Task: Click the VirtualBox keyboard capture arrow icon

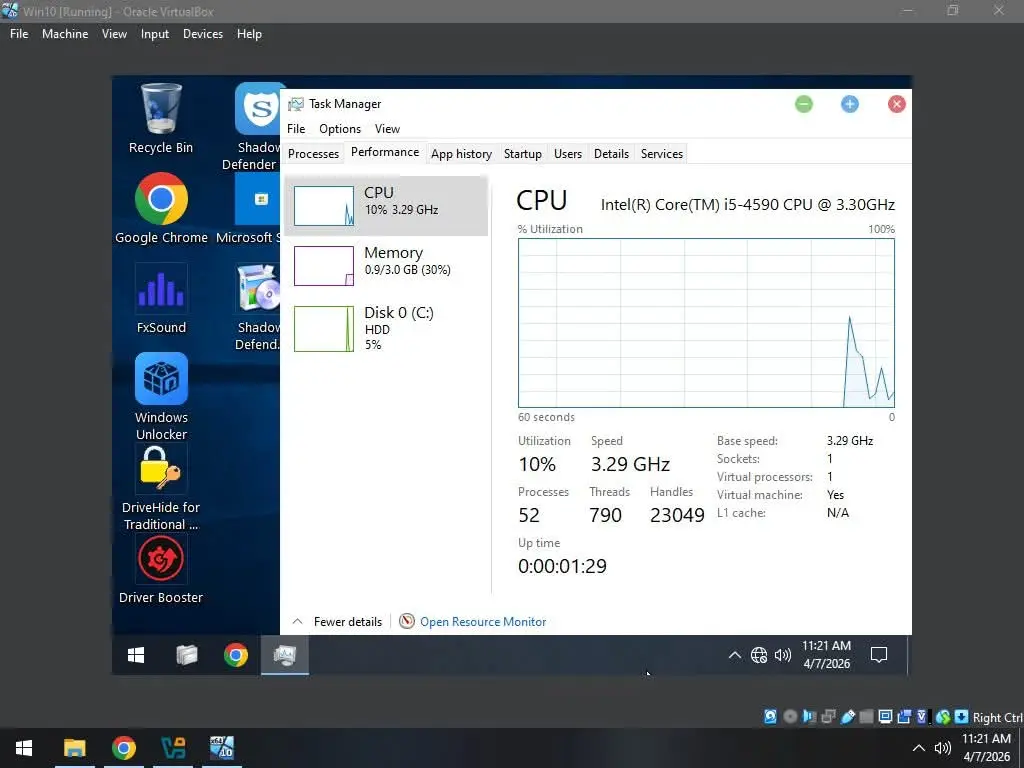Action: click(961, 716)
